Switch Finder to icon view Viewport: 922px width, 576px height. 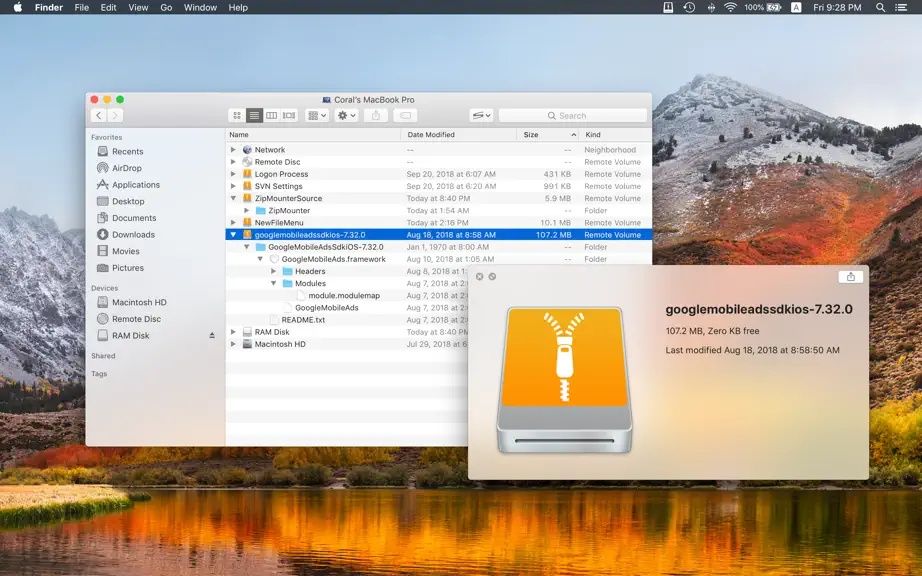tap(237, 116)
